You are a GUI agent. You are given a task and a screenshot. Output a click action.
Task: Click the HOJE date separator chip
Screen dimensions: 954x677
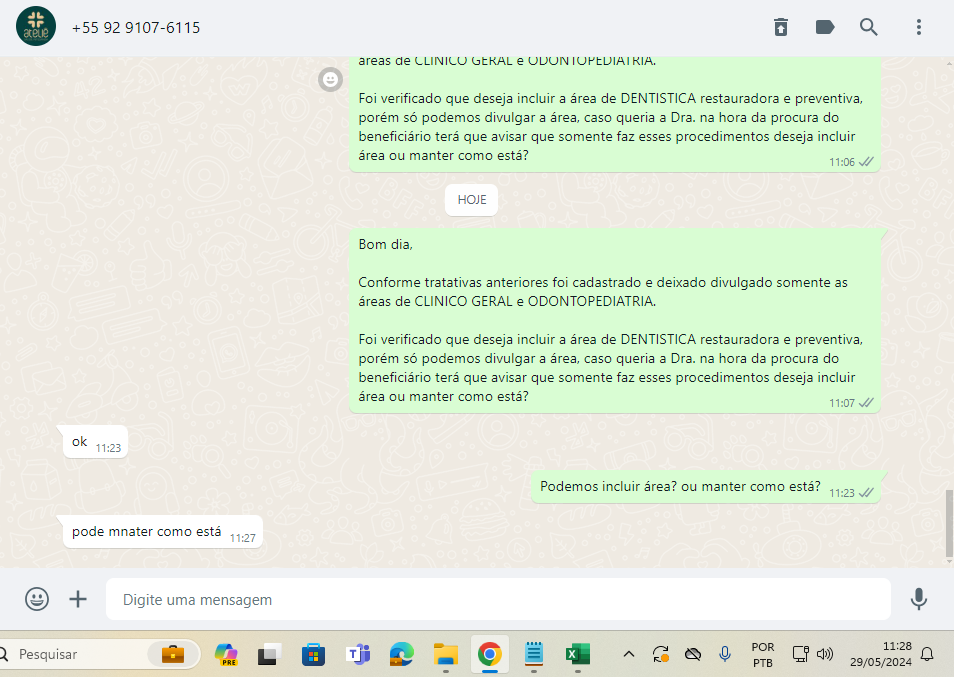[x=472, y=200]
